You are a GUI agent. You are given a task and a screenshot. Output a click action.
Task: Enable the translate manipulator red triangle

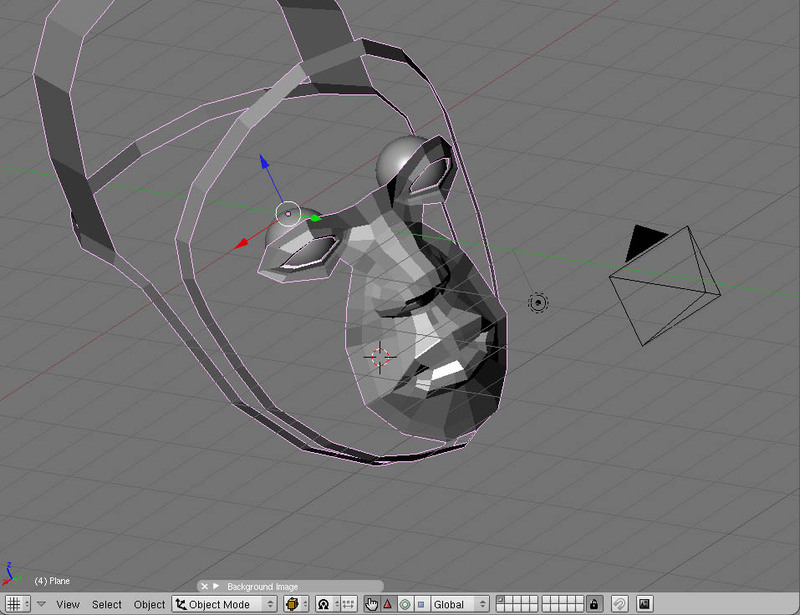388,604
